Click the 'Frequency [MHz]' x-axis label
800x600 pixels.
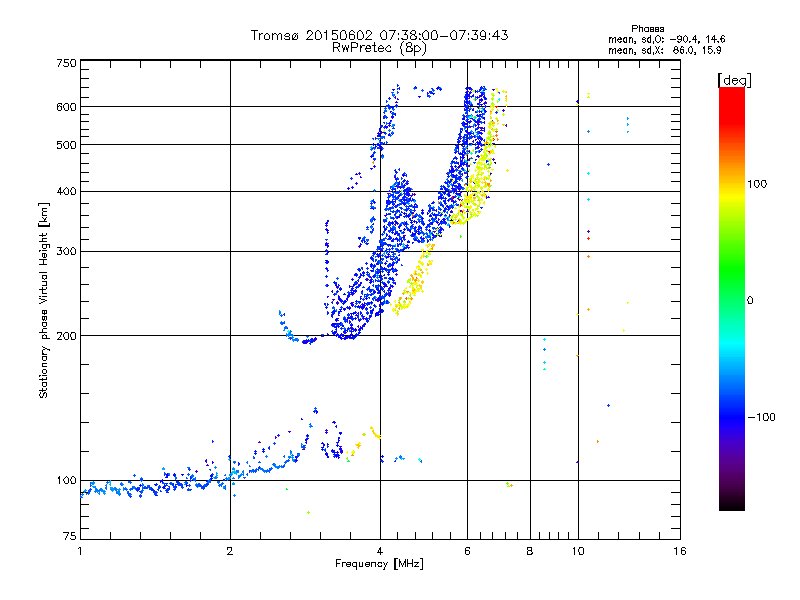point(379,564)
